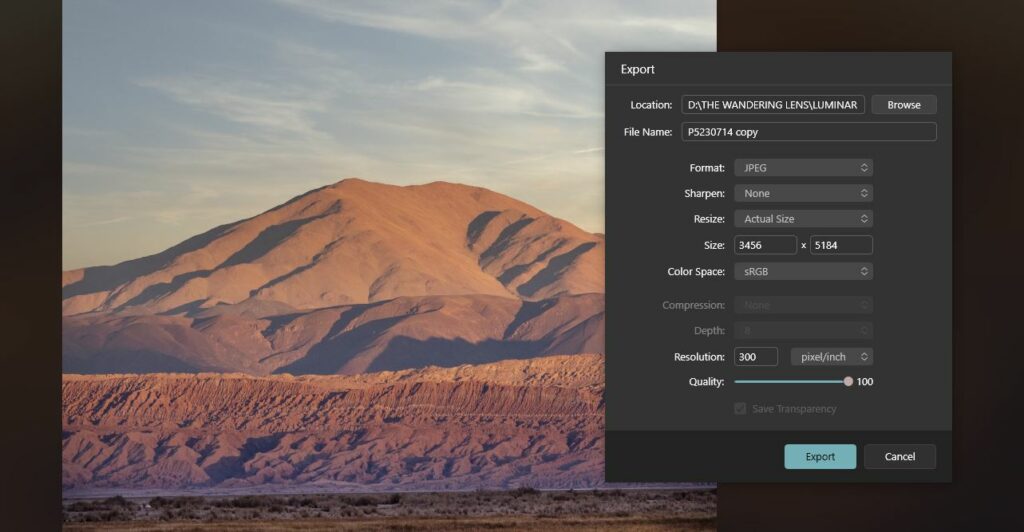Click the Quality slider handle
The image size is (1024, 532).
[x=848, y=381]
